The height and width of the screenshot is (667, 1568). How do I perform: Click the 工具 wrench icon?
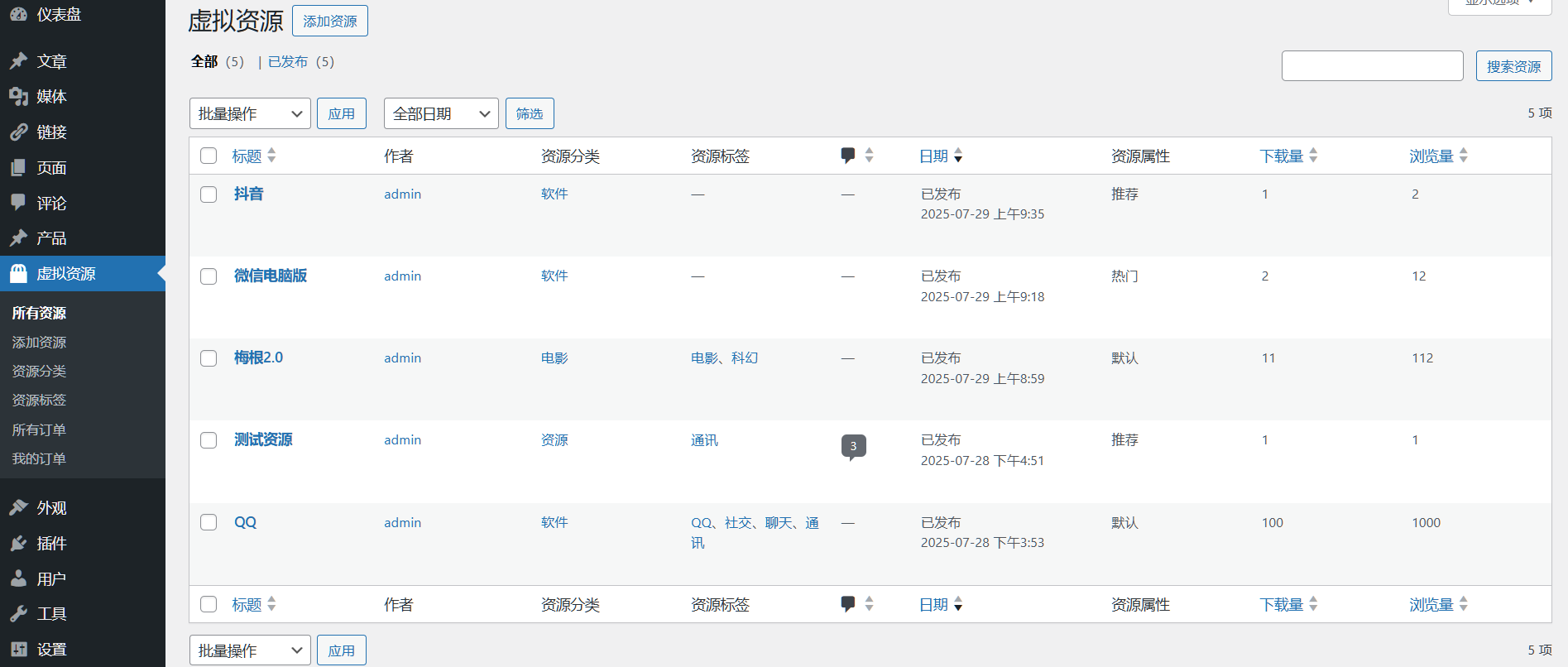coord(18,614)
